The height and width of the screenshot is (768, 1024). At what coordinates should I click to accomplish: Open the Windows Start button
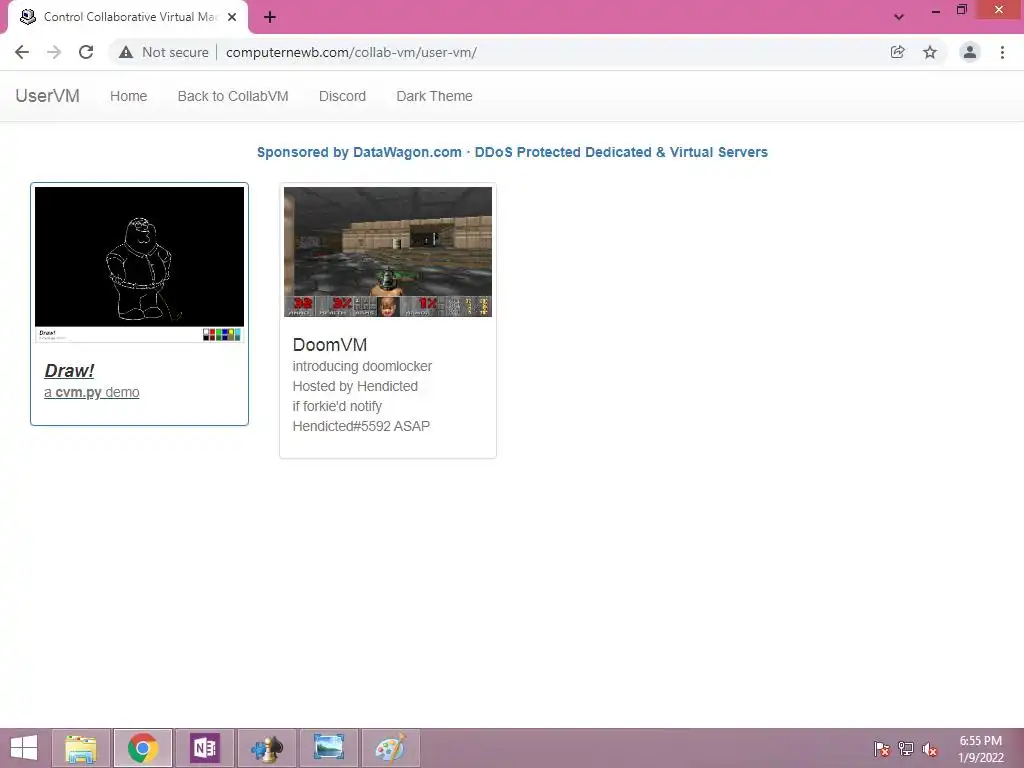(x=24, y=748)
